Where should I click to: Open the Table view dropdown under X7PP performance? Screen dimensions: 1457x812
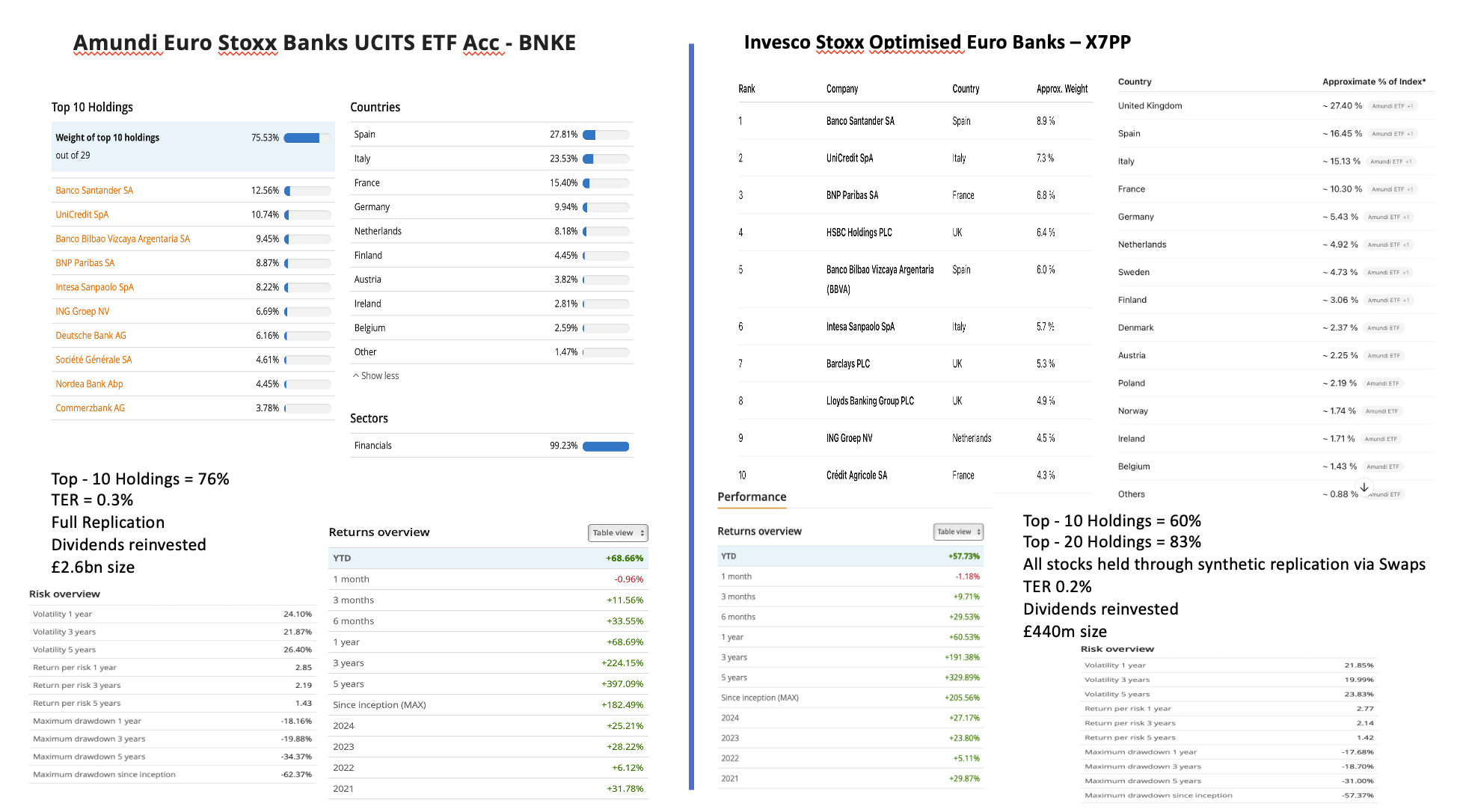tap(958, 532)
